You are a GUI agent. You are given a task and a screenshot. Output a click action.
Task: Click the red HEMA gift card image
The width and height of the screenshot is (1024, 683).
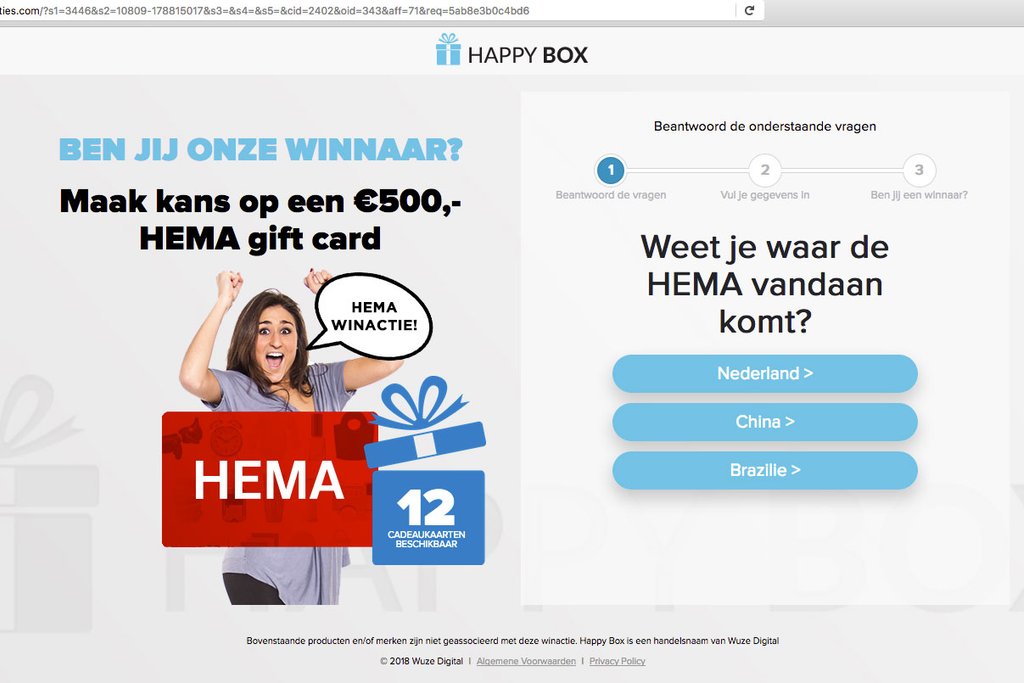pos(267,479)
